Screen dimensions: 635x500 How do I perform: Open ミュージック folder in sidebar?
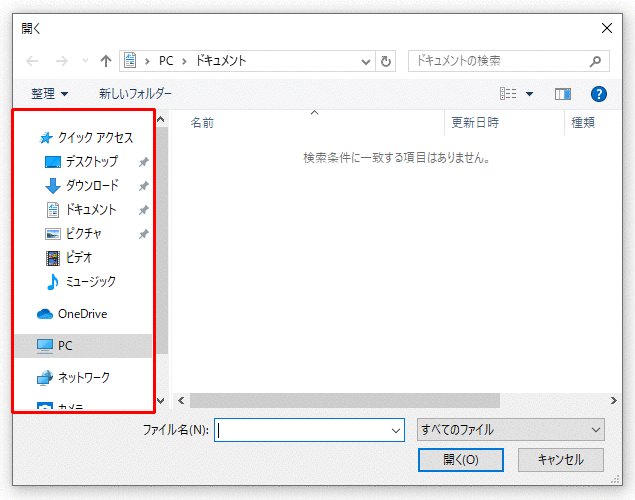coord(90,282)
